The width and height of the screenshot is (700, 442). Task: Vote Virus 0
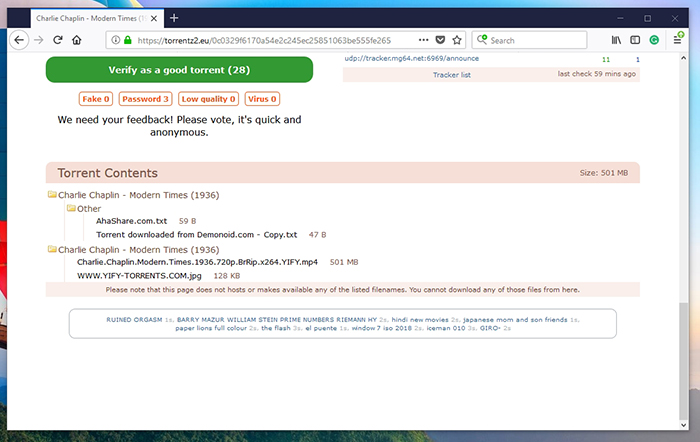[262, 99]
